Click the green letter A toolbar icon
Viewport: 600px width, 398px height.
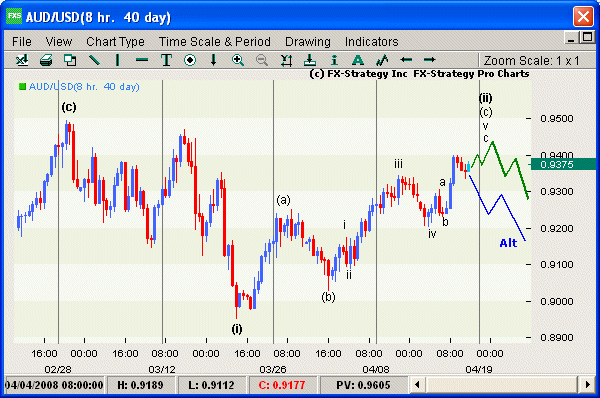358,60
